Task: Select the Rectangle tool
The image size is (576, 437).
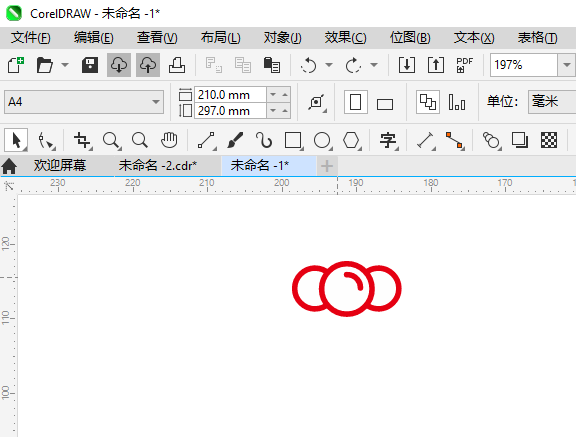Action: point(294,140)
